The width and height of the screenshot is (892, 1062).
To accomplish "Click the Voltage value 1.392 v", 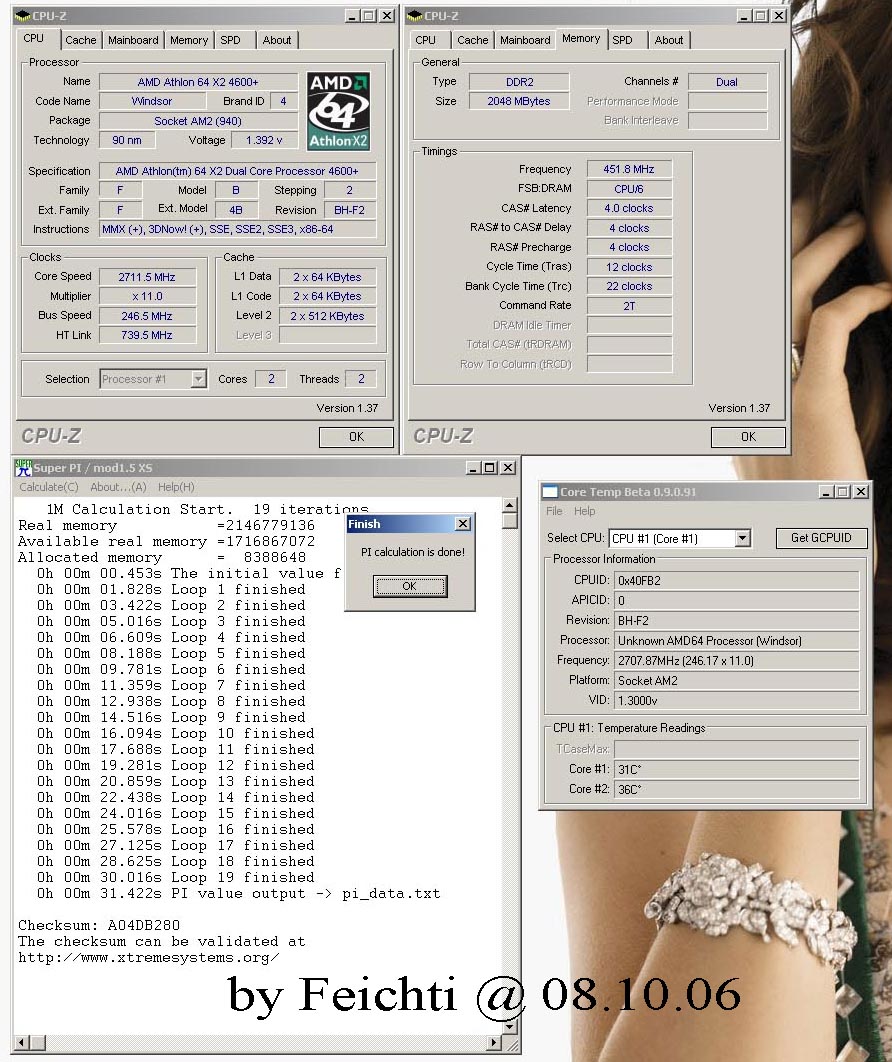I will click(x=264, y=140).
